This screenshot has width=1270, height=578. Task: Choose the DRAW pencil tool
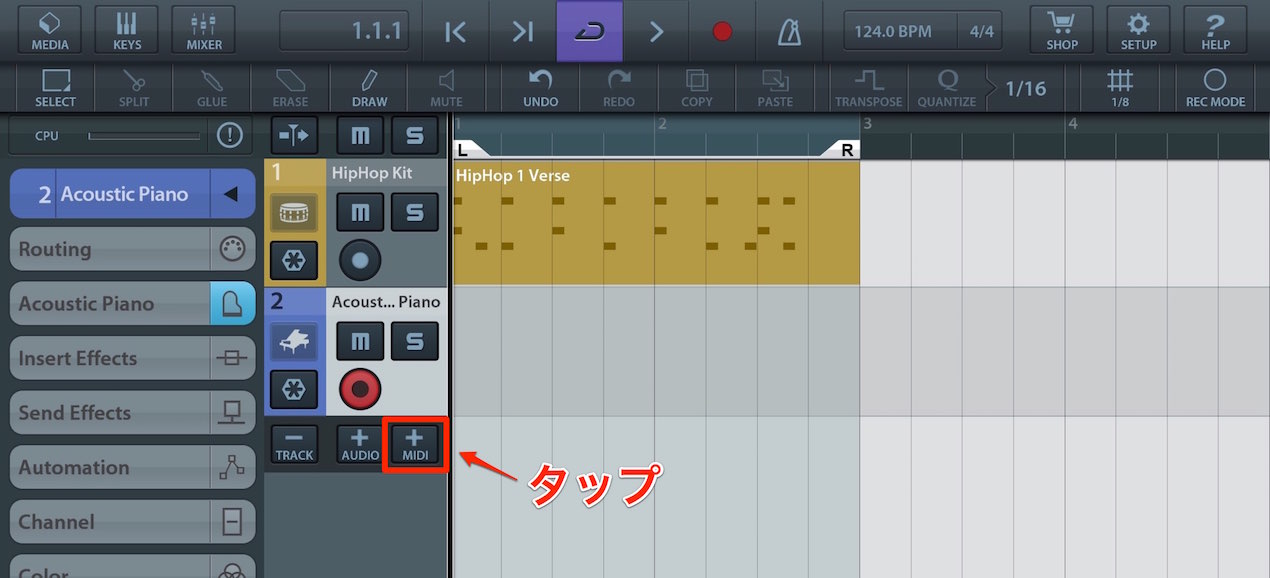point(369,88)
